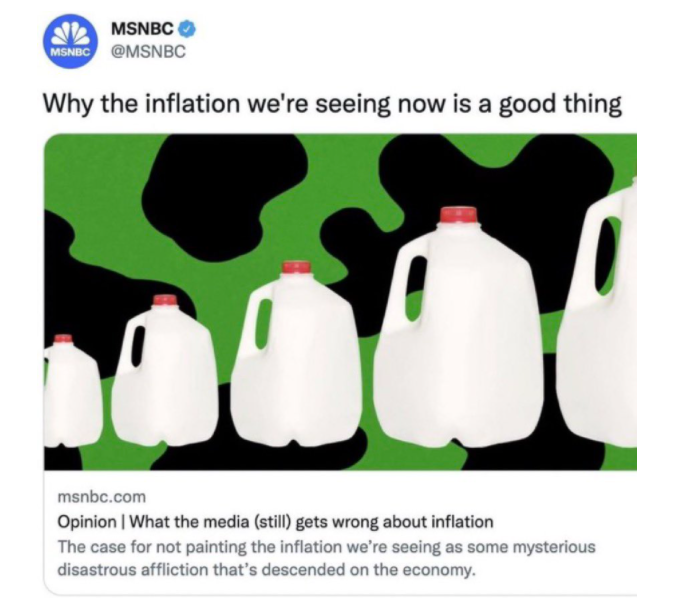Select the tweet text about inflation
The image size is (678, 612).
pyautogui.click(x=332, y=104)
